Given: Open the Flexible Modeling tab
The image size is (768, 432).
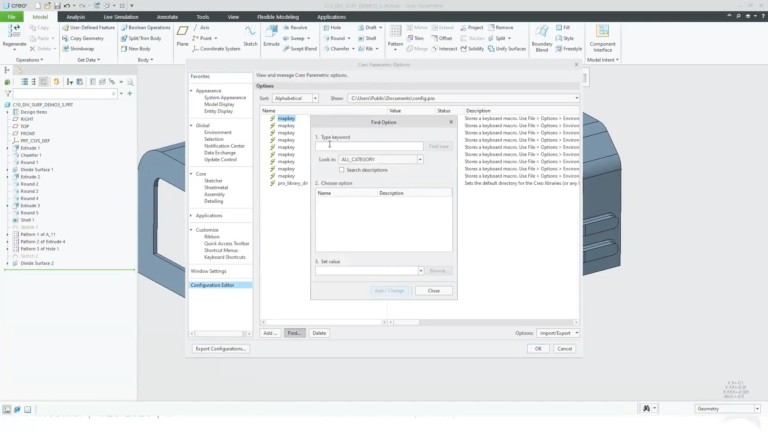Looking at the screenshot, I should (278, 17).
